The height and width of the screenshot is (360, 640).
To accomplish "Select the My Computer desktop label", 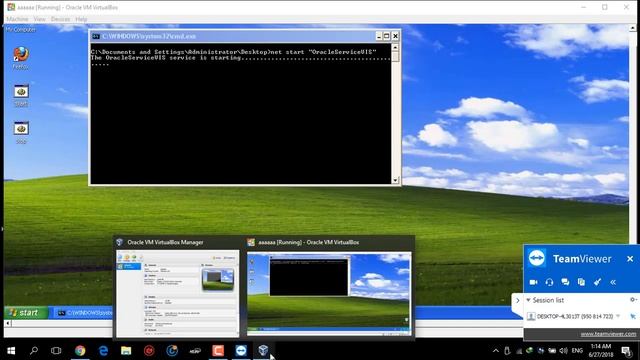I will 21,30.
